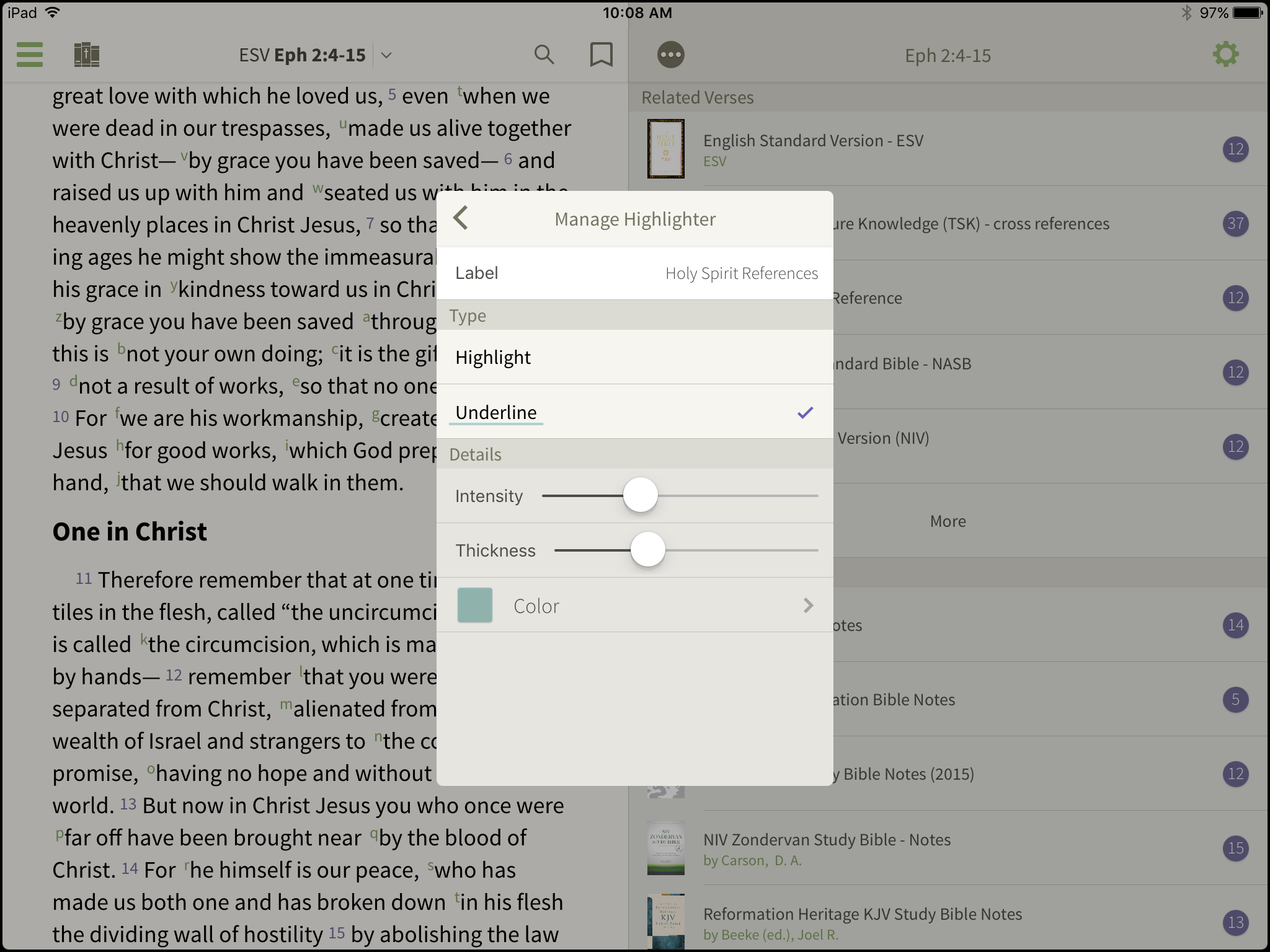
Task: Open the green settings gear
Action: [x=1226, y=55]
